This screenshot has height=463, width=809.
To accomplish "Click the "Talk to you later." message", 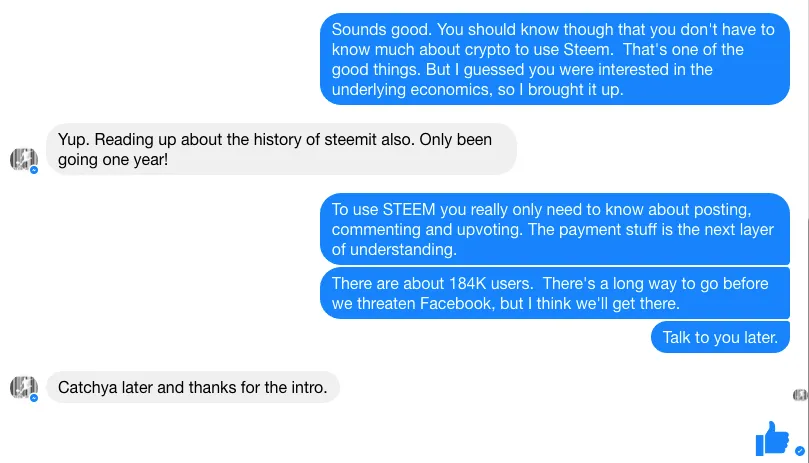I will (720, 337).
